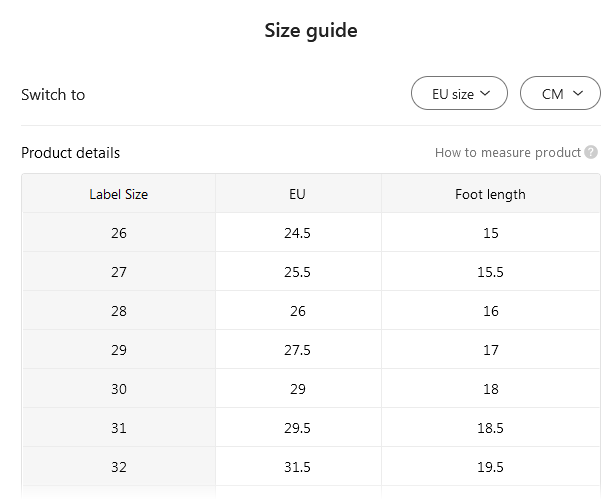Click the How to measure product link
Screen dimensions: 610x504
(507, 153)
